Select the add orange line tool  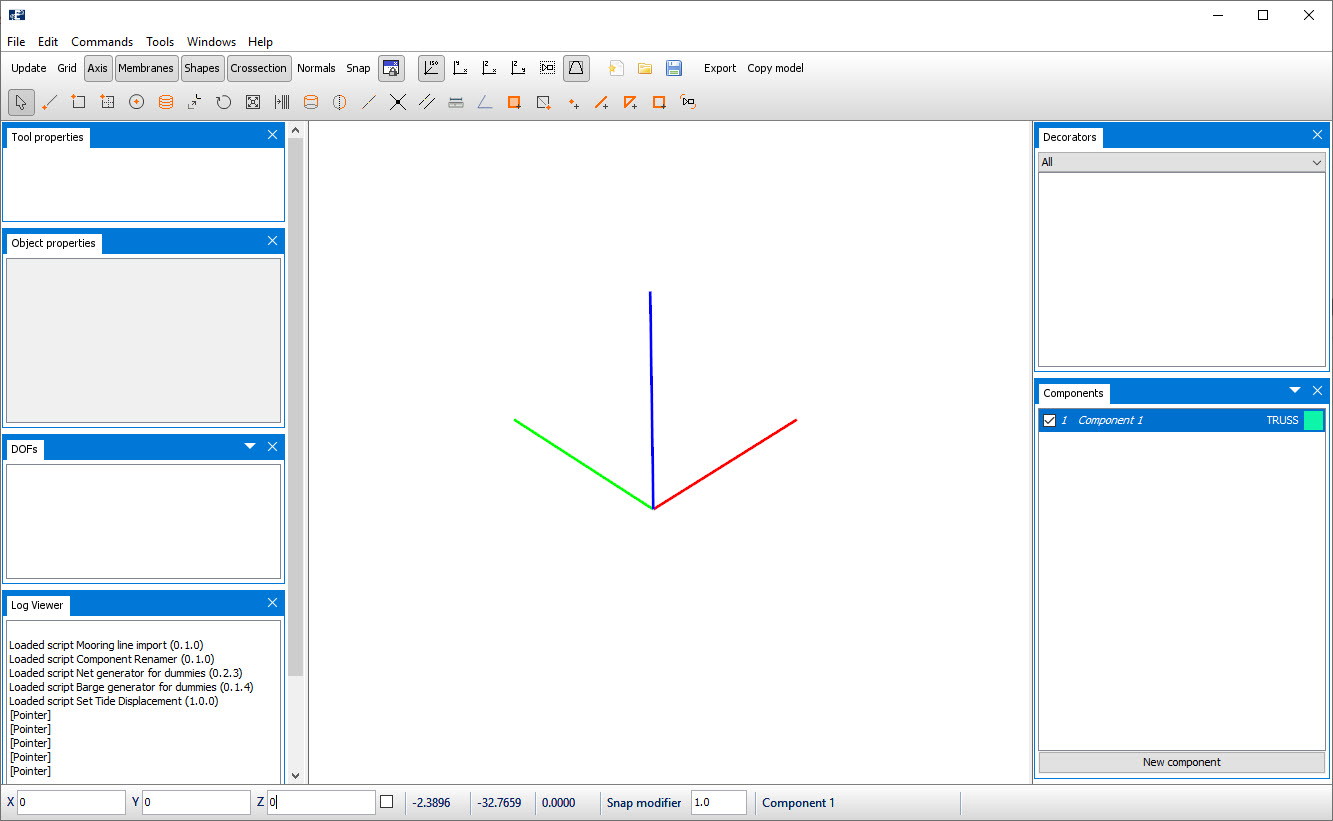tap(602, 102)
